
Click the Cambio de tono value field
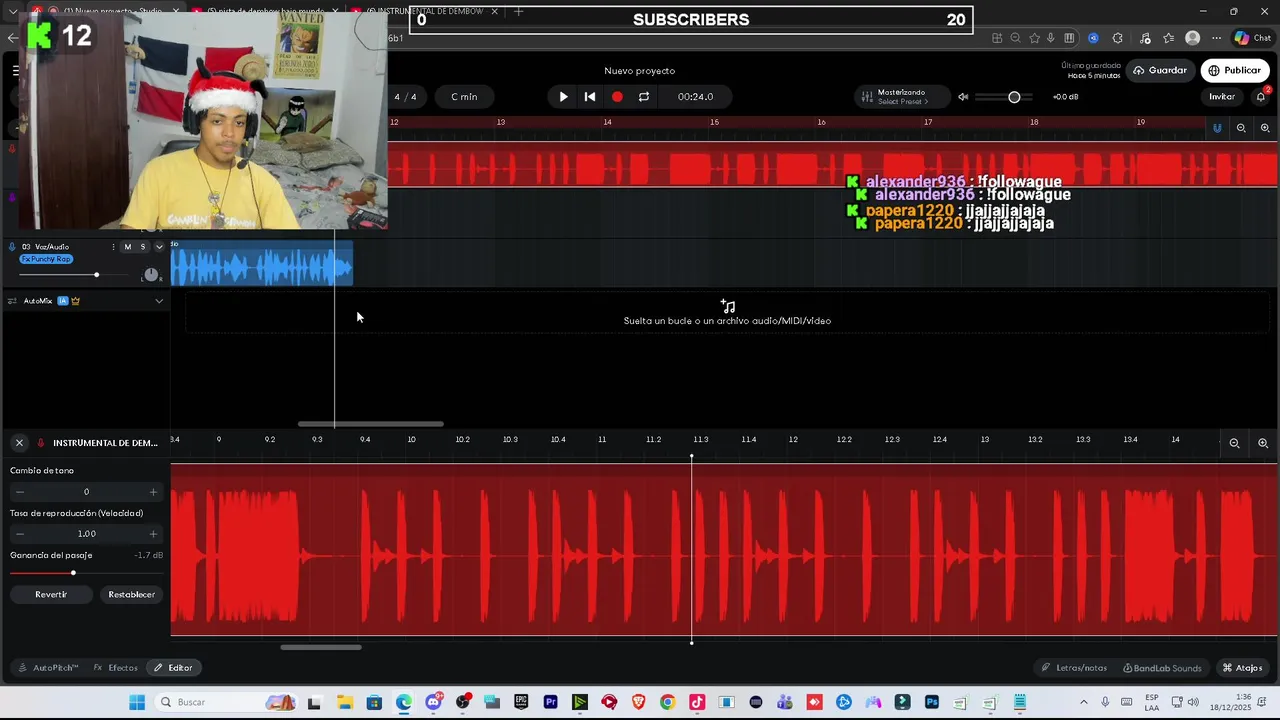coord(86,492)
